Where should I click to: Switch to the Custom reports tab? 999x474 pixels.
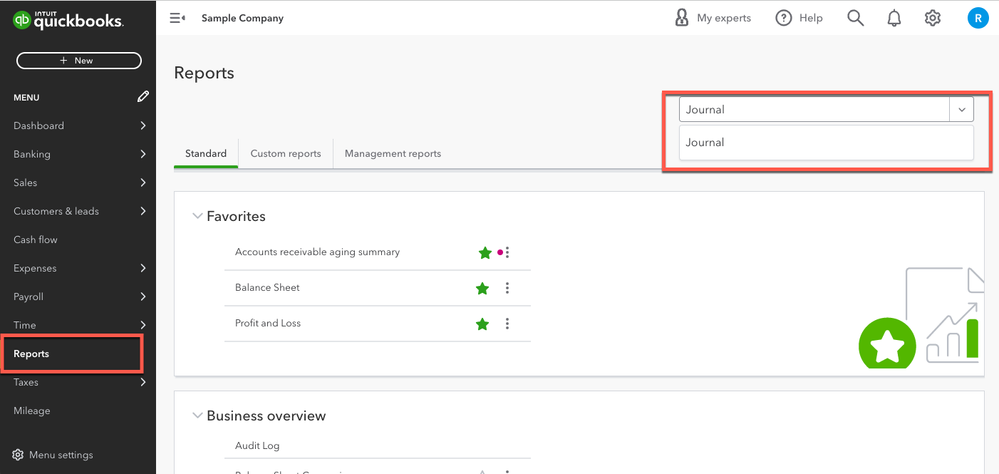pyautogui.click(x=286, y=154)
